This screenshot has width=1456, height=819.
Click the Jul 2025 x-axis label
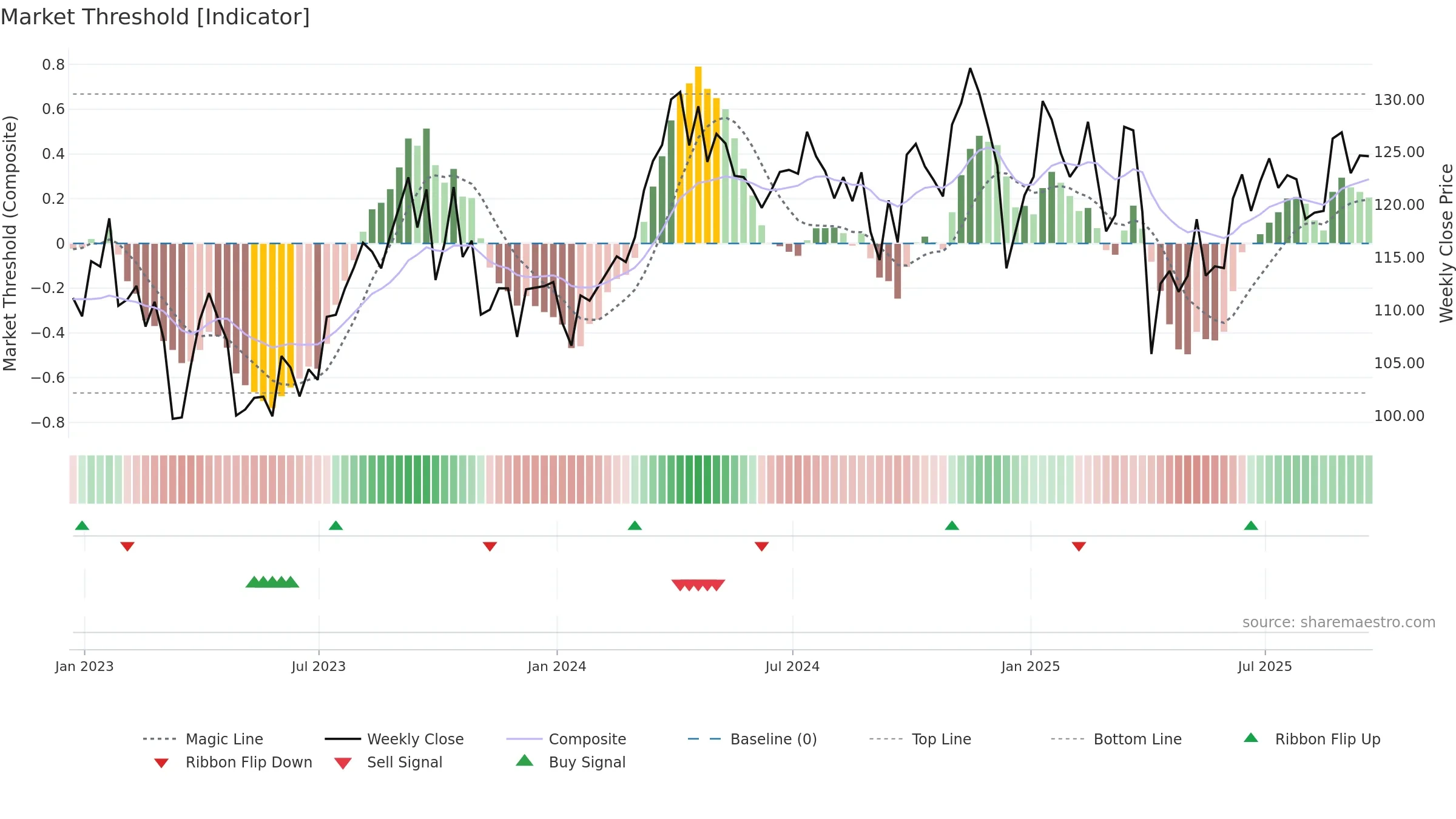click(x=1265, y=666)
